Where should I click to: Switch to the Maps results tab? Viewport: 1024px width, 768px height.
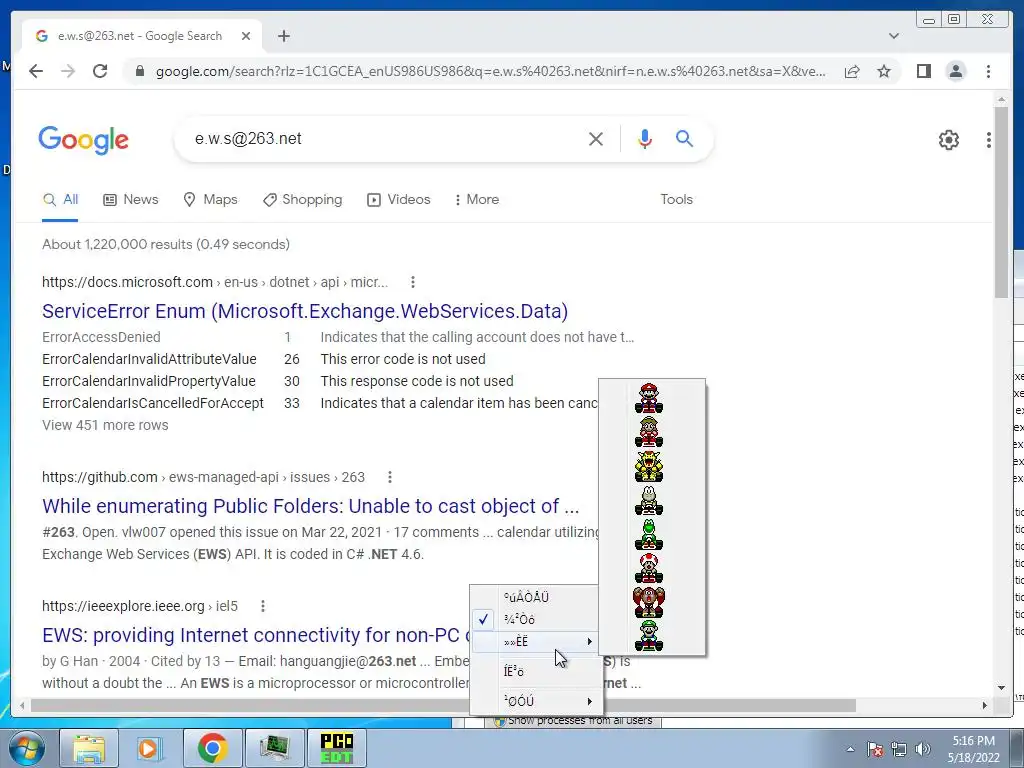coord(210,199)
